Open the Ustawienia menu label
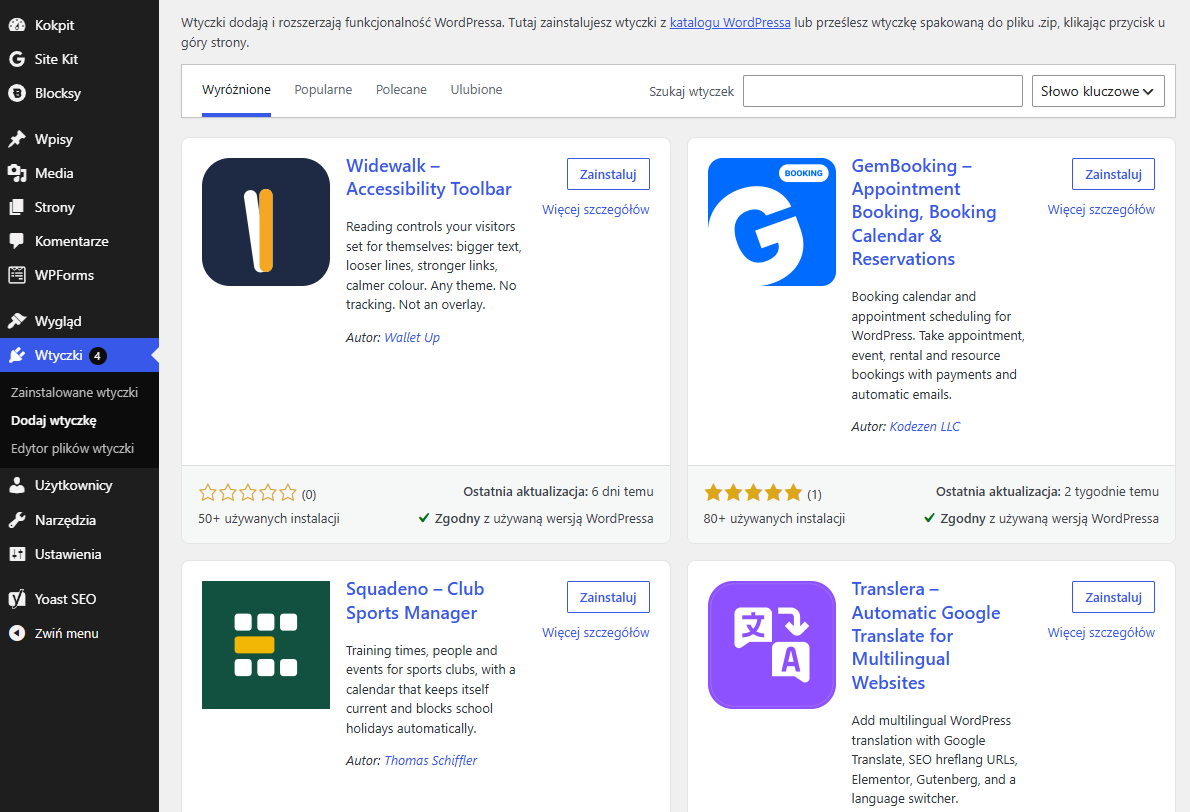 click(68, 554)
